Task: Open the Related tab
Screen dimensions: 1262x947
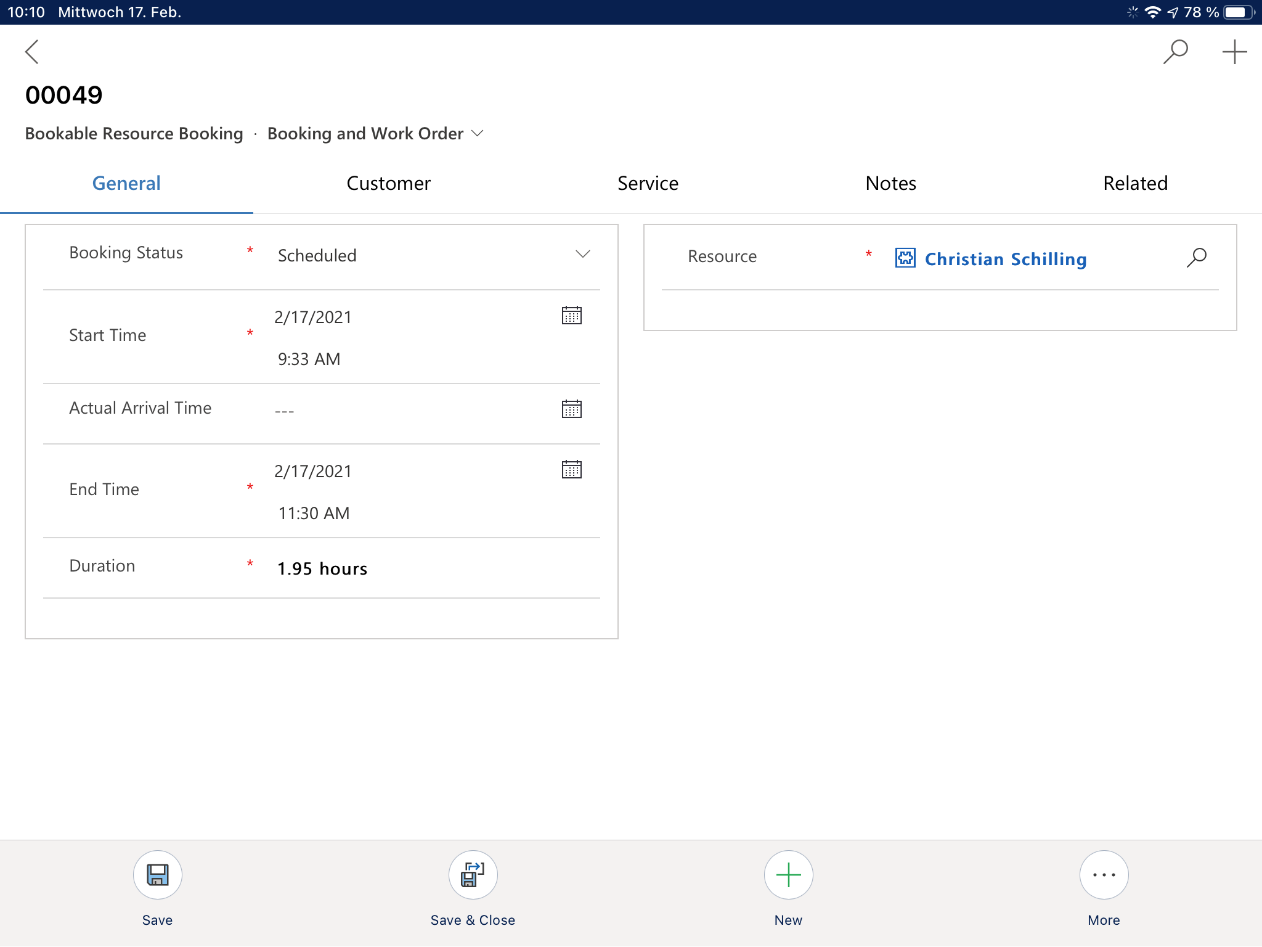Action: [1135, 184]
